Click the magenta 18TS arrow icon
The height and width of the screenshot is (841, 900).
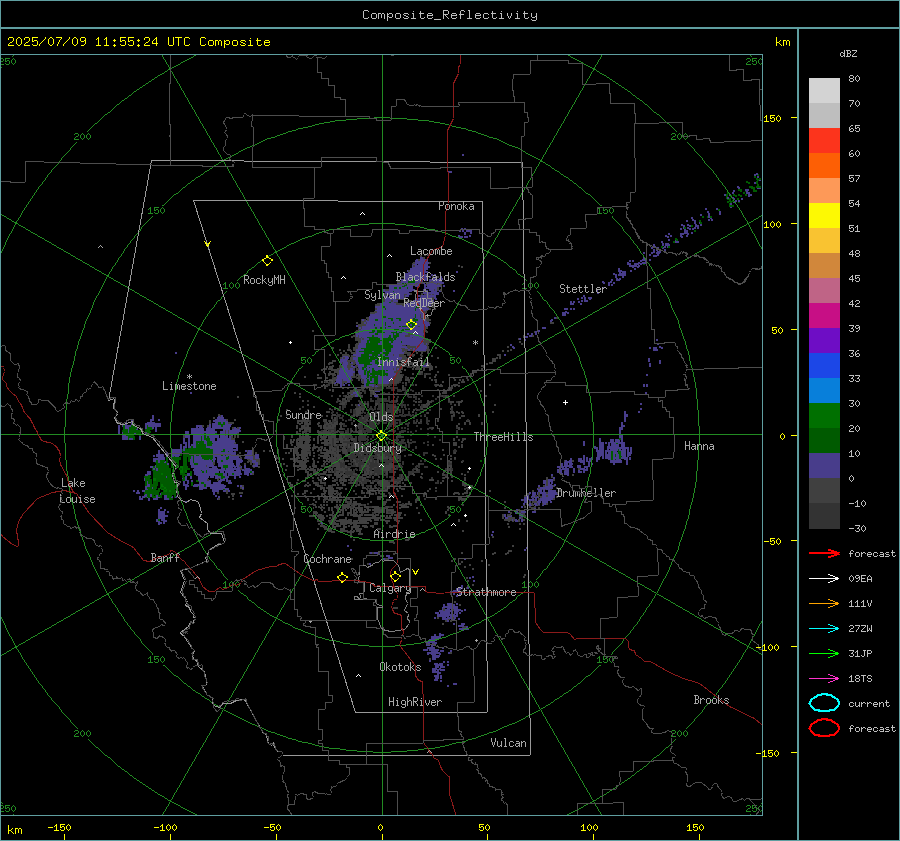tap(824, 679)
